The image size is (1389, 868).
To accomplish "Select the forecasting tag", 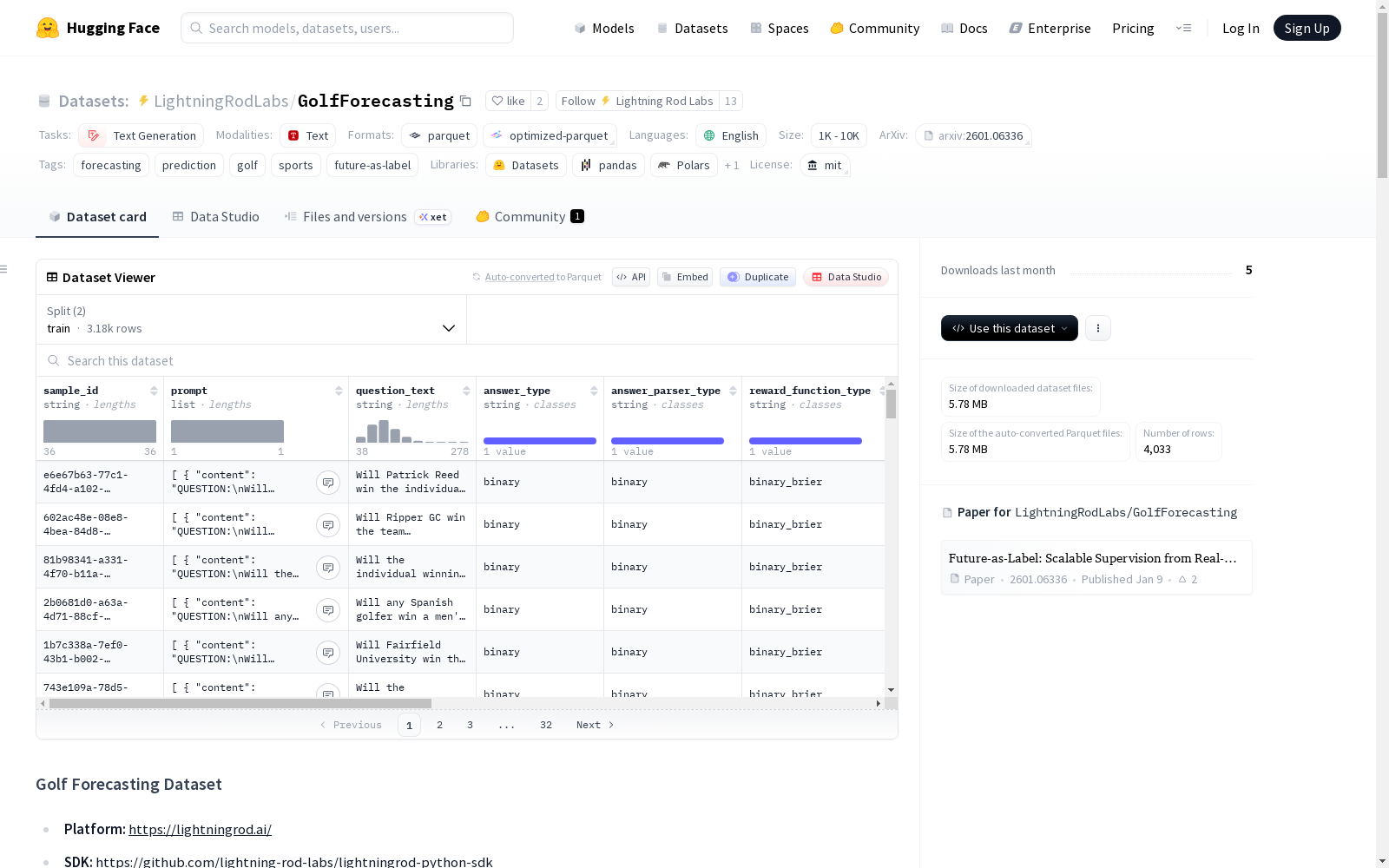I will (111, 165).
